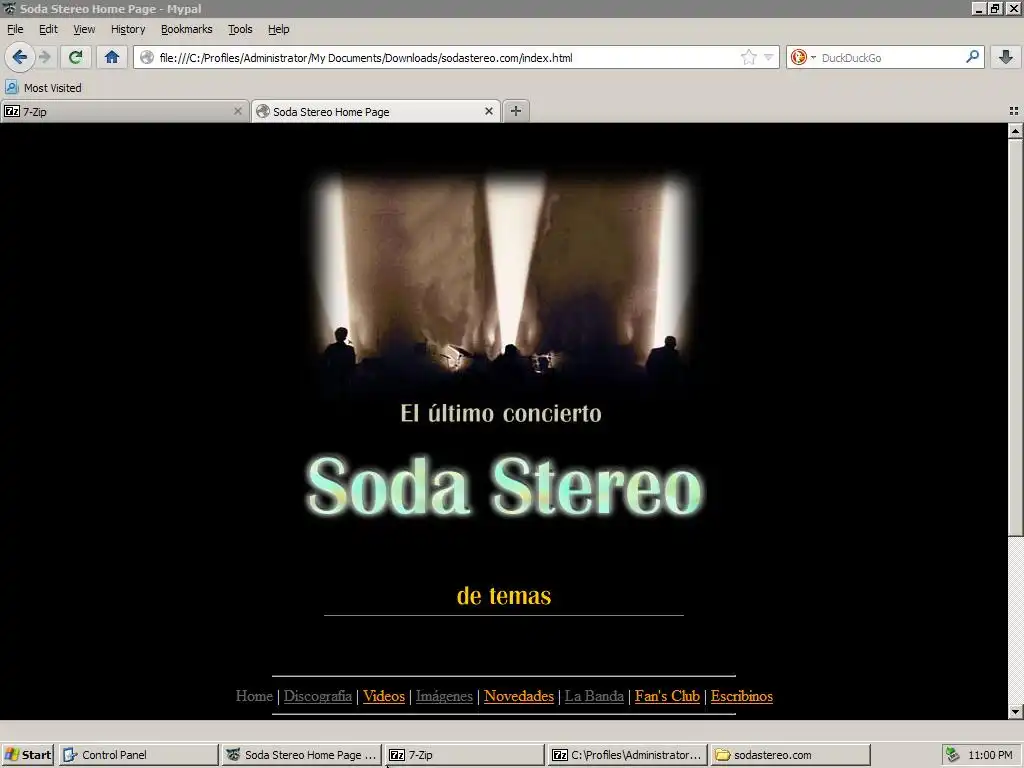
Task: Open the Escribinos link
Action: (x=741, y=696)
